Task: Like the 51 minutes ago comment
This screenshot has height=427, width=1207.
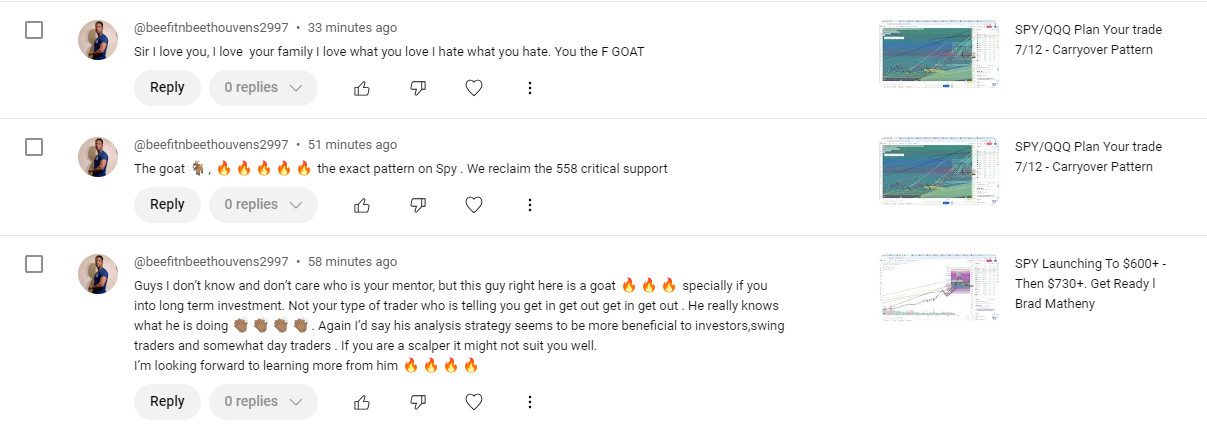Action: coord(362,205)
